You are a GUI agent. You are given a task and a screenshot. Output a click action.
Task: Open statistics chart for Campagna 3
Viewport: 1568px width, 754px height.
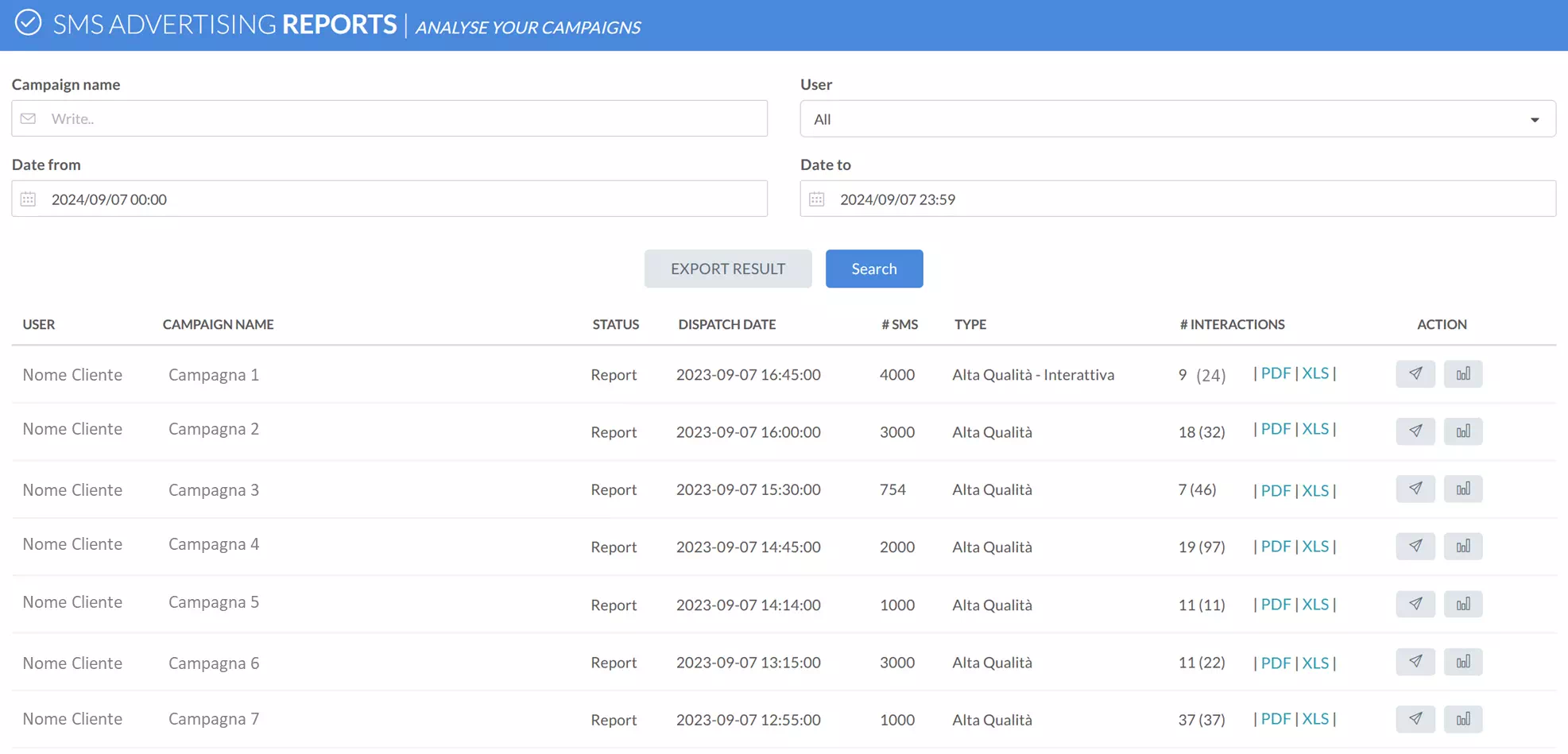[1463, 489]
